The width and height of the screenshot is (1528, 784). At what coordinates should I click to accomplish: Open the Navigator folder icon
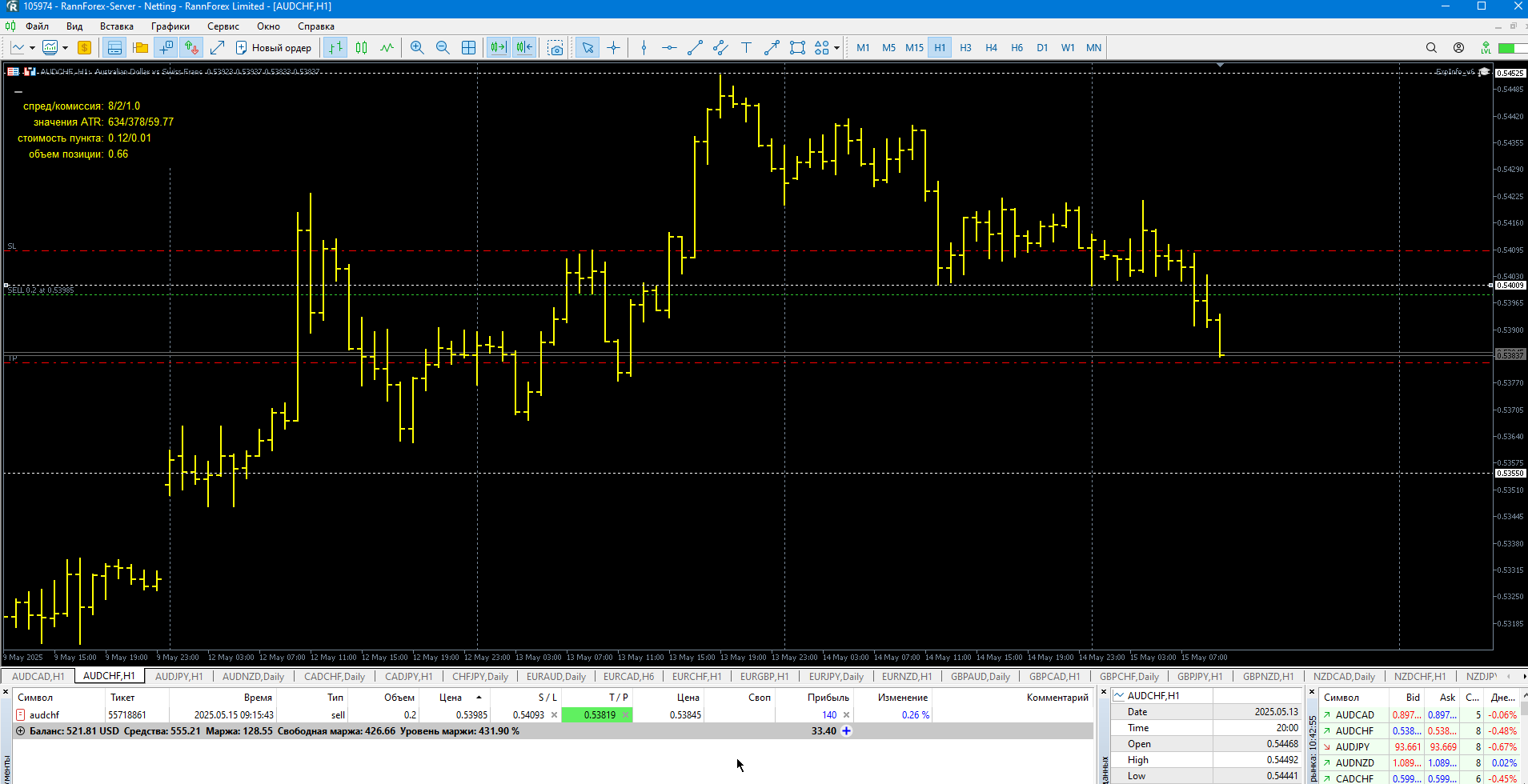tap(140, 48)
